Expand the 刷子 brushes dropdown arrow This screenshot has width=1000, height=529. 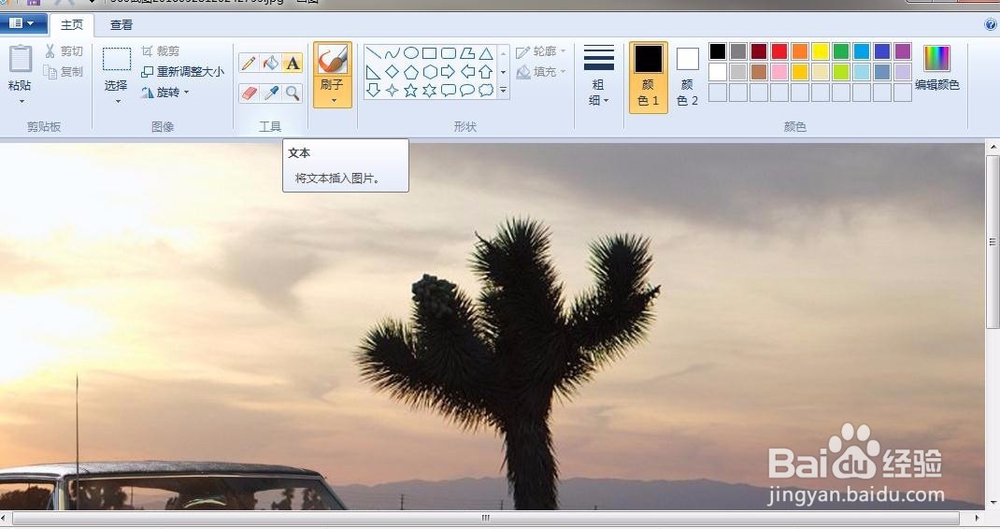click(x=333, y=100)
